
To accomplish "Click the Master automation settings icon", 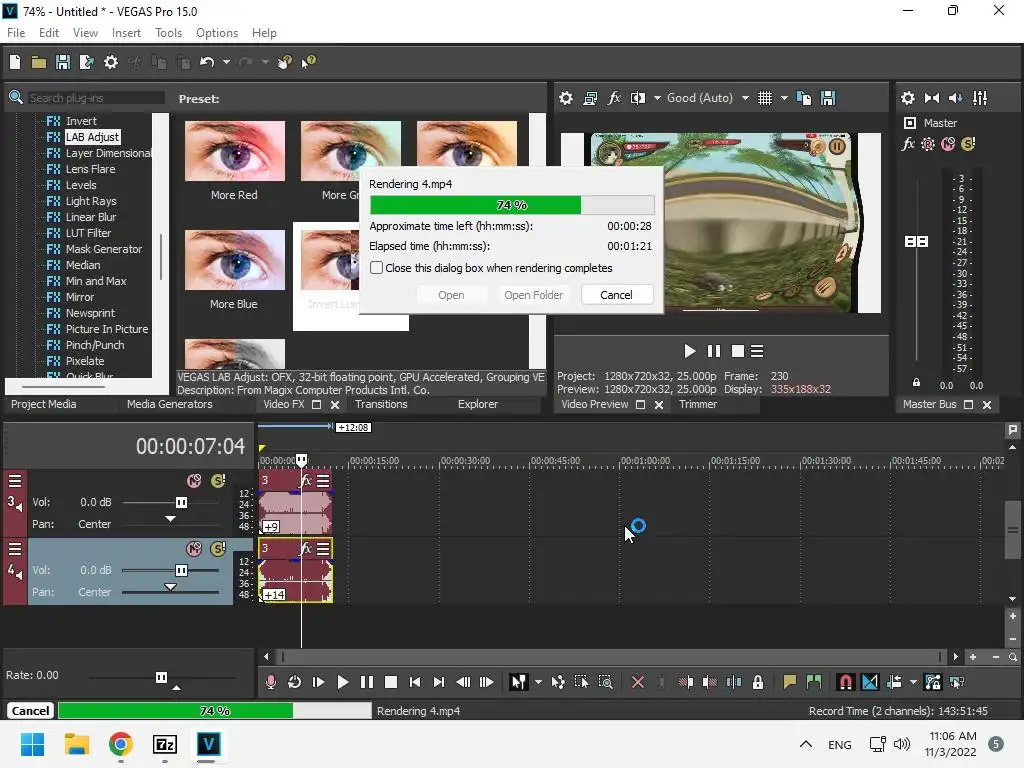I will 928,144.
